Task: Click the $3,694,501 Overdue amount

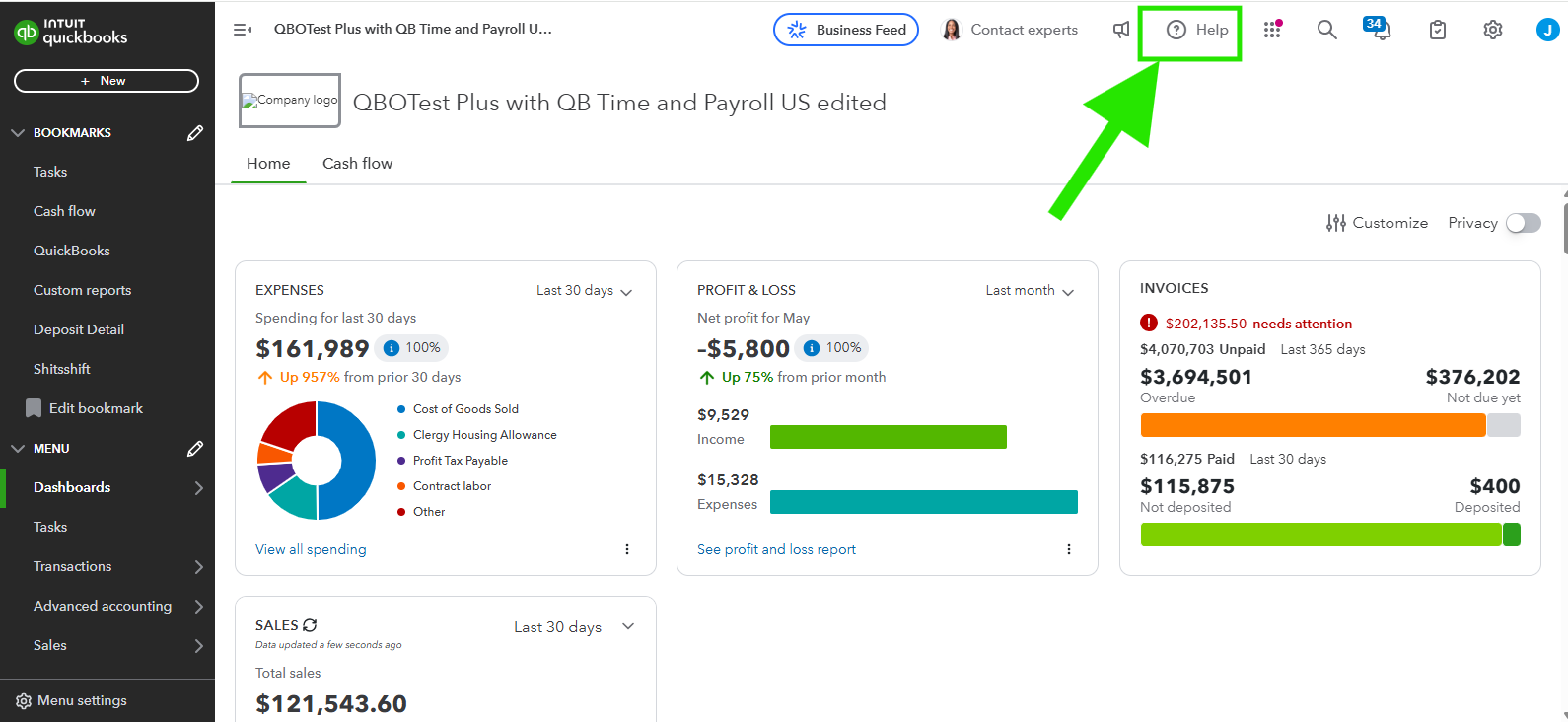Action: point(1196,377)
